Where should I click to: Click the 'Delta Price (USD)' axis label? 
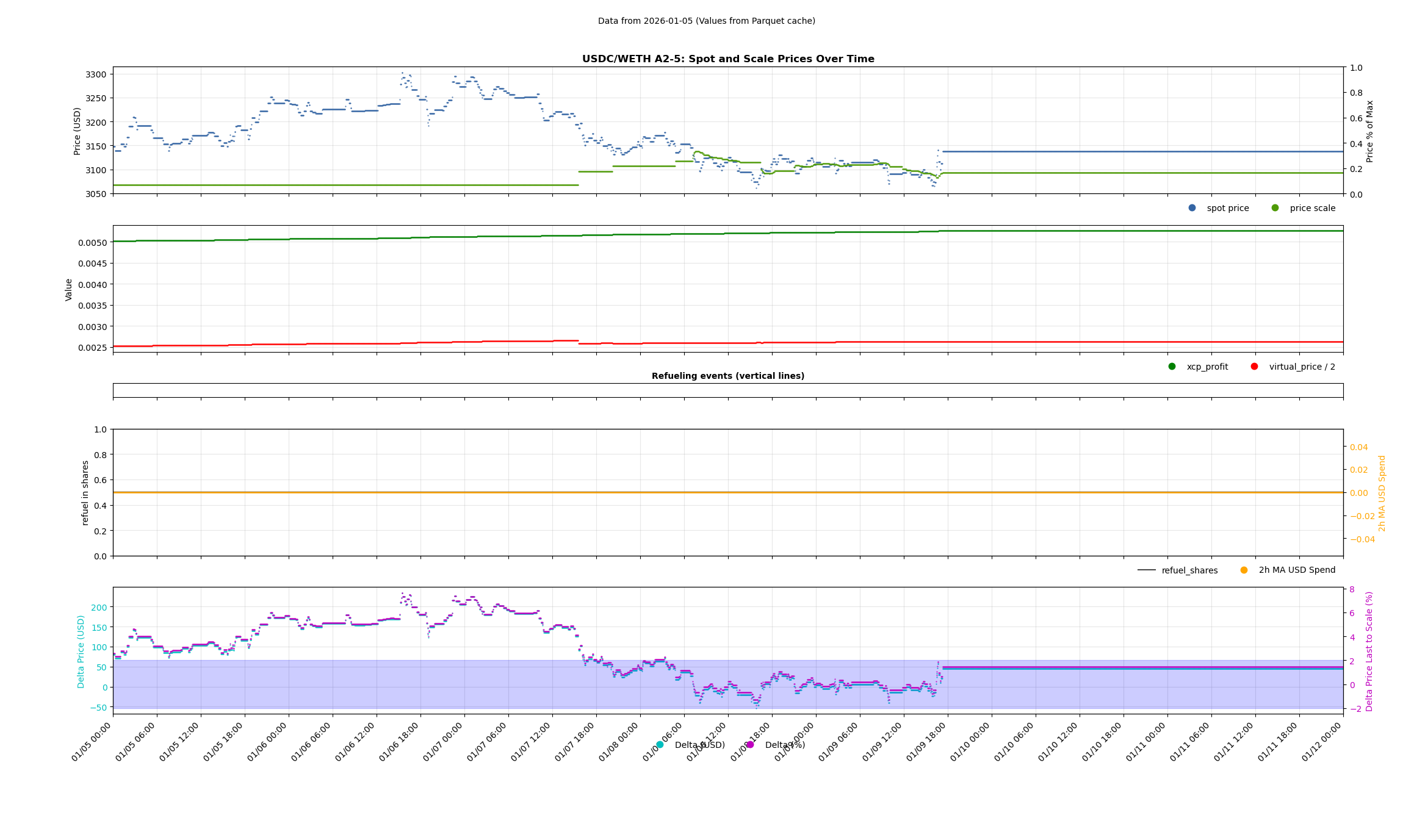[x=81, y=652]
